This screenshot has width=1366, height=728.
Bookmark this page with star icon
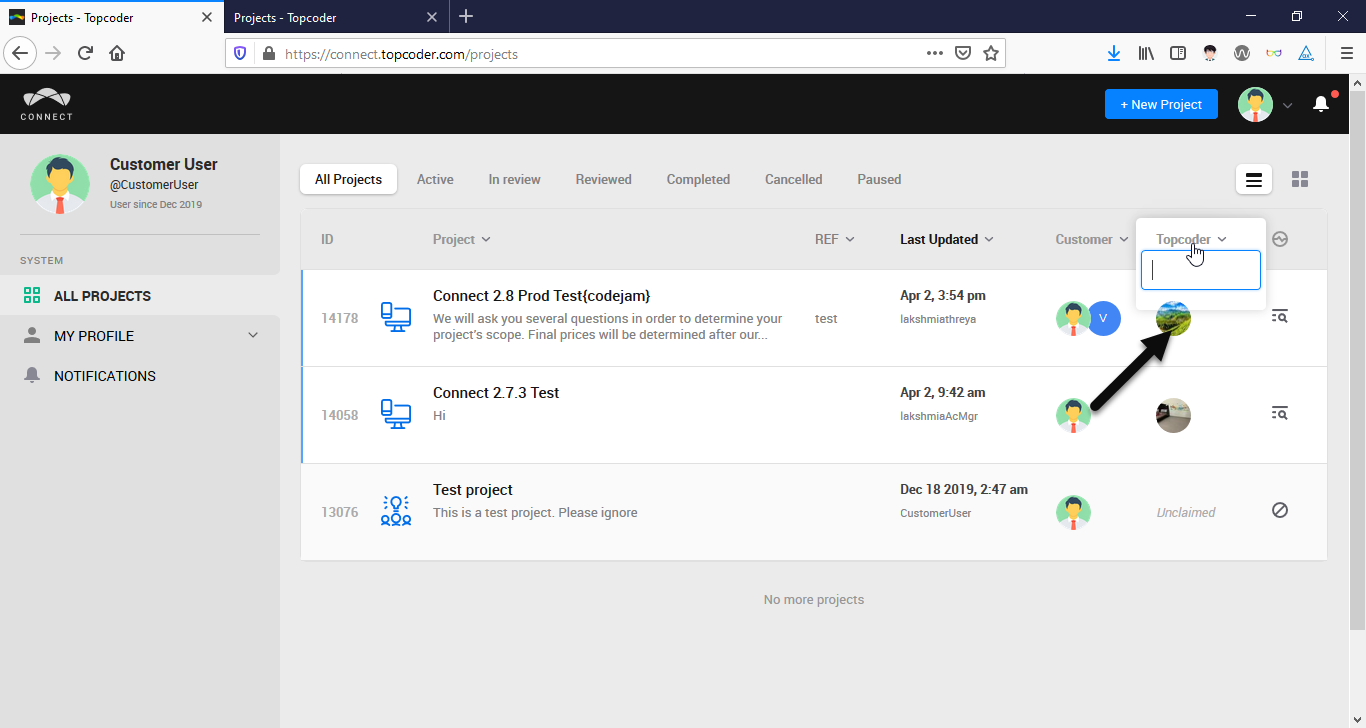[x=991, y=53]
